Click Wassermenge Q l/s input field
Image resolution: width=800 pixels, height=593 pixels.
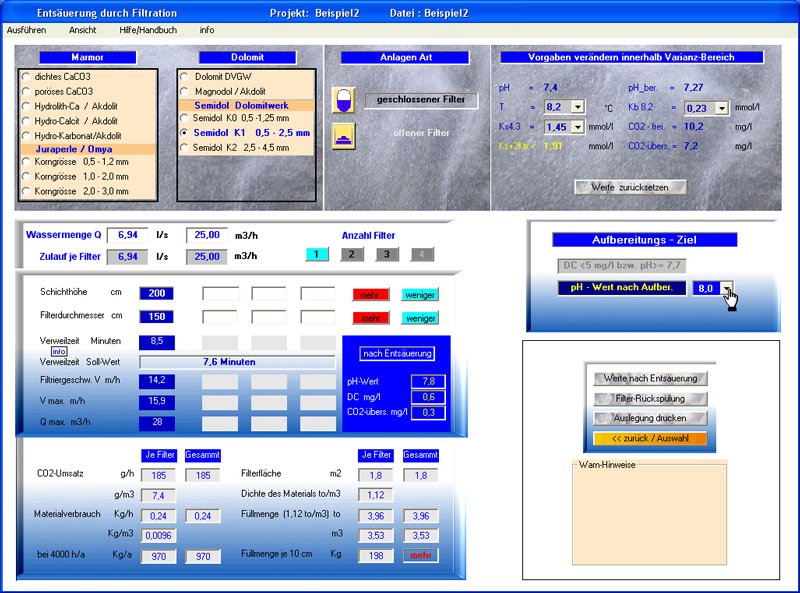point(128,235)
